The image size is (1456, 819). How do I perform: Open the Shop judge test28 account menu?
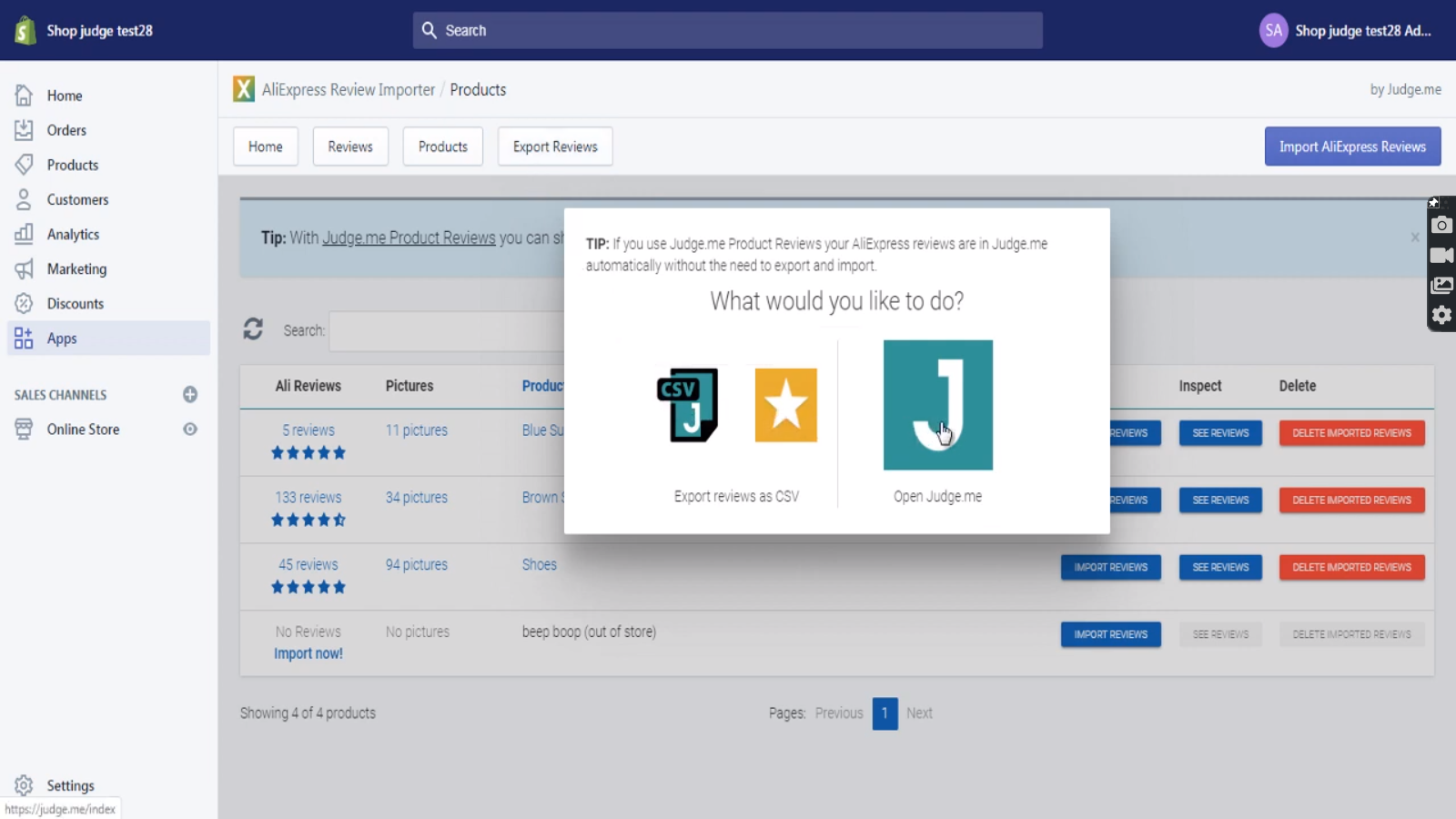[1346, 31]
